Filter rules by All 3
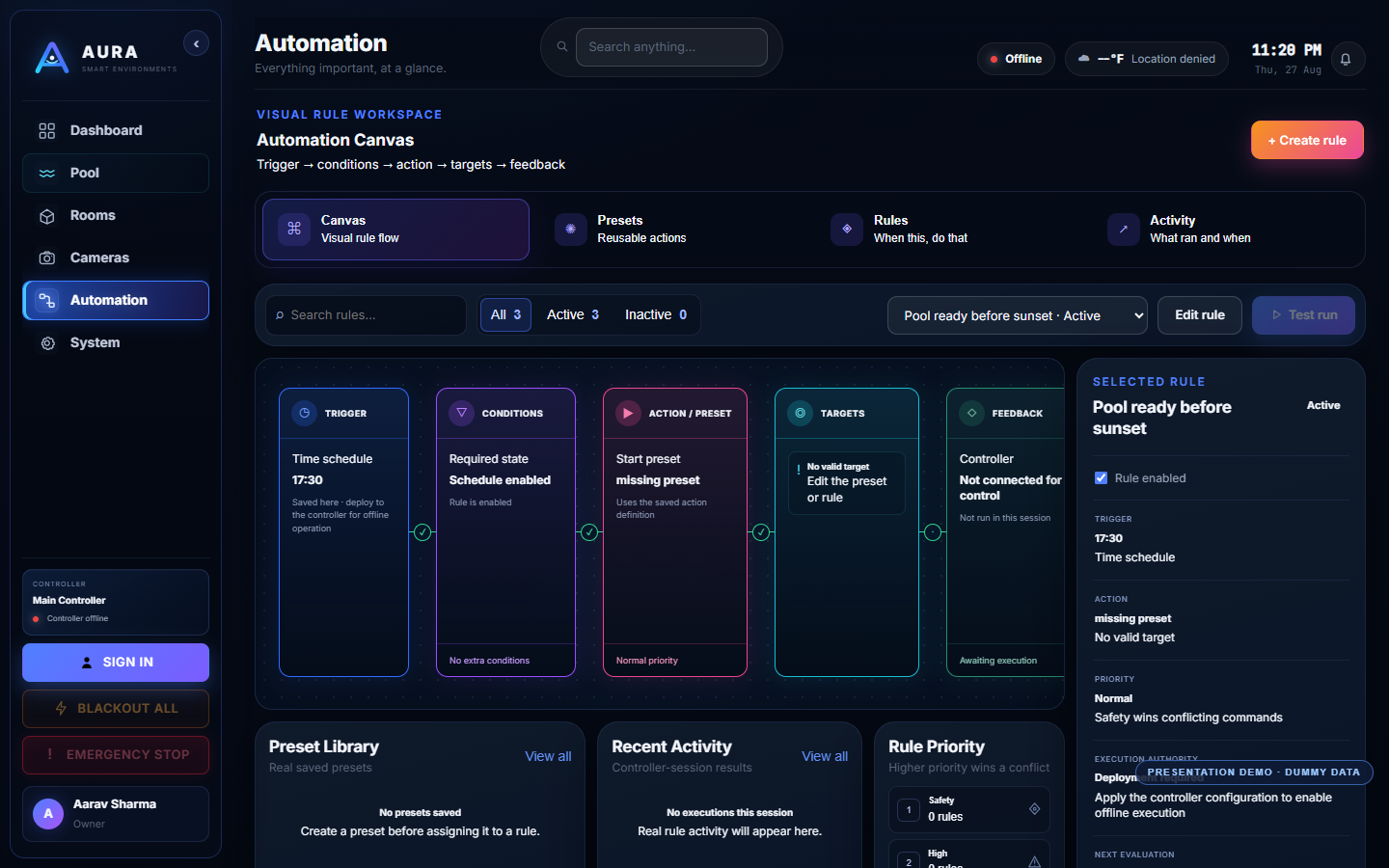 505,314
